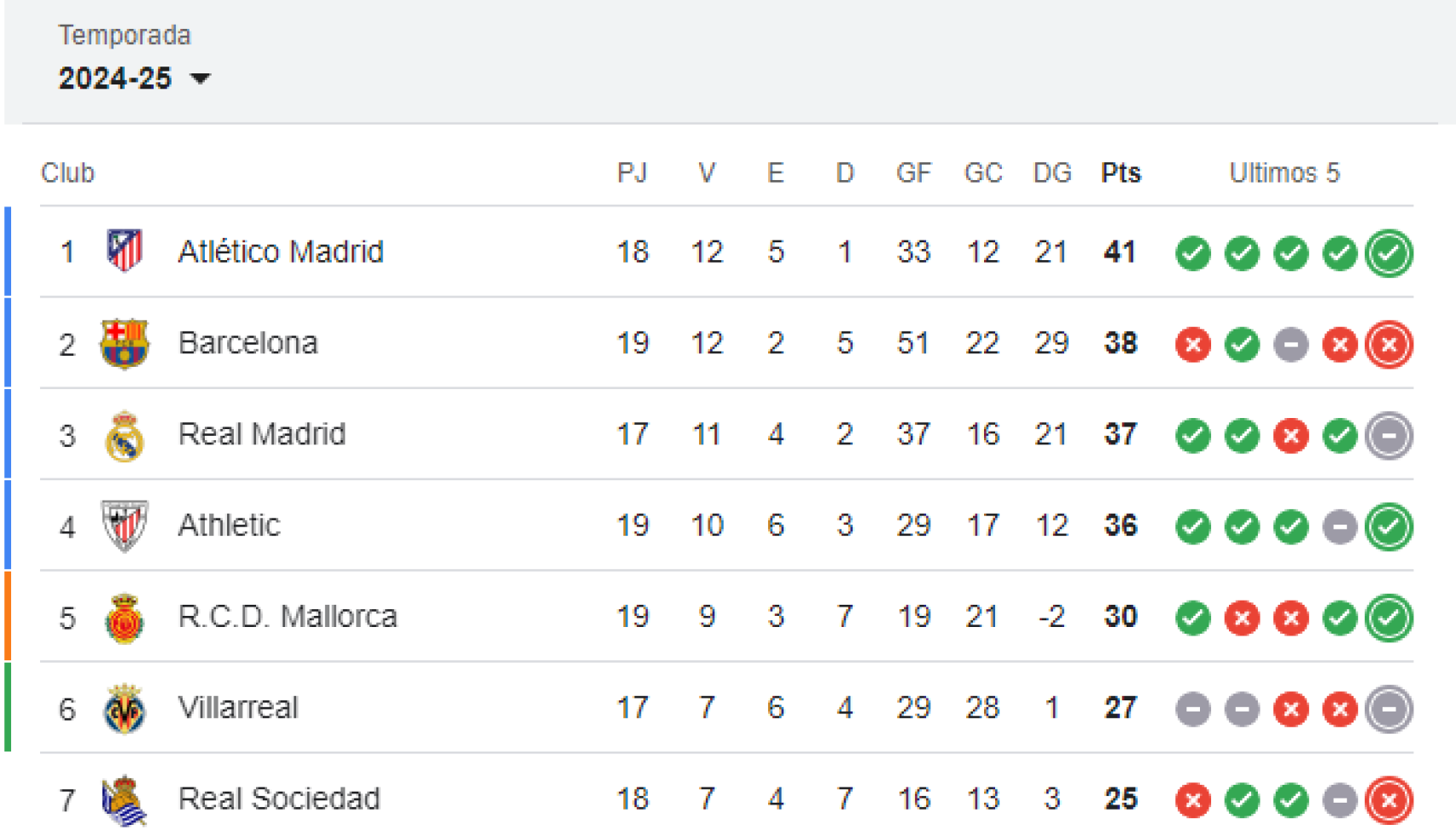Click Barcelona's last red loss result icon

point(1389,345)
